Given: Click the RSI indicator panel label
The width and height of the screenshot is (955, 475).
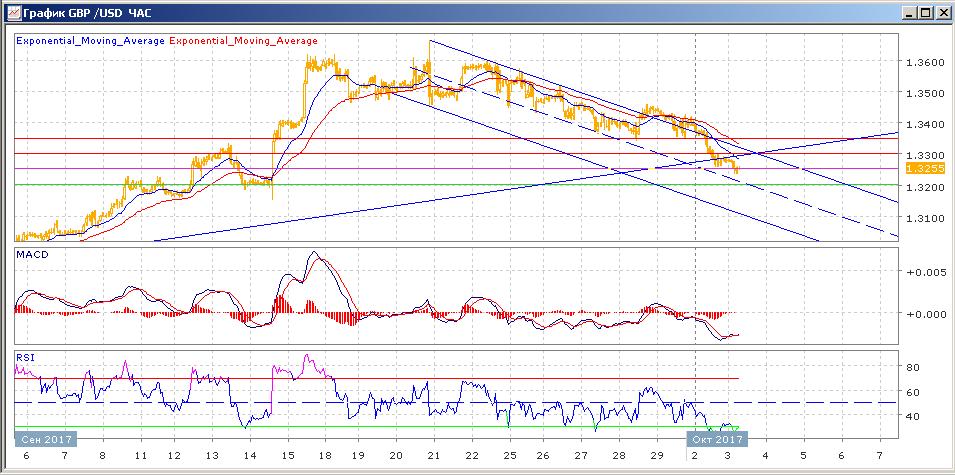Looking at the screenshot, I should [x=25, y=355].
